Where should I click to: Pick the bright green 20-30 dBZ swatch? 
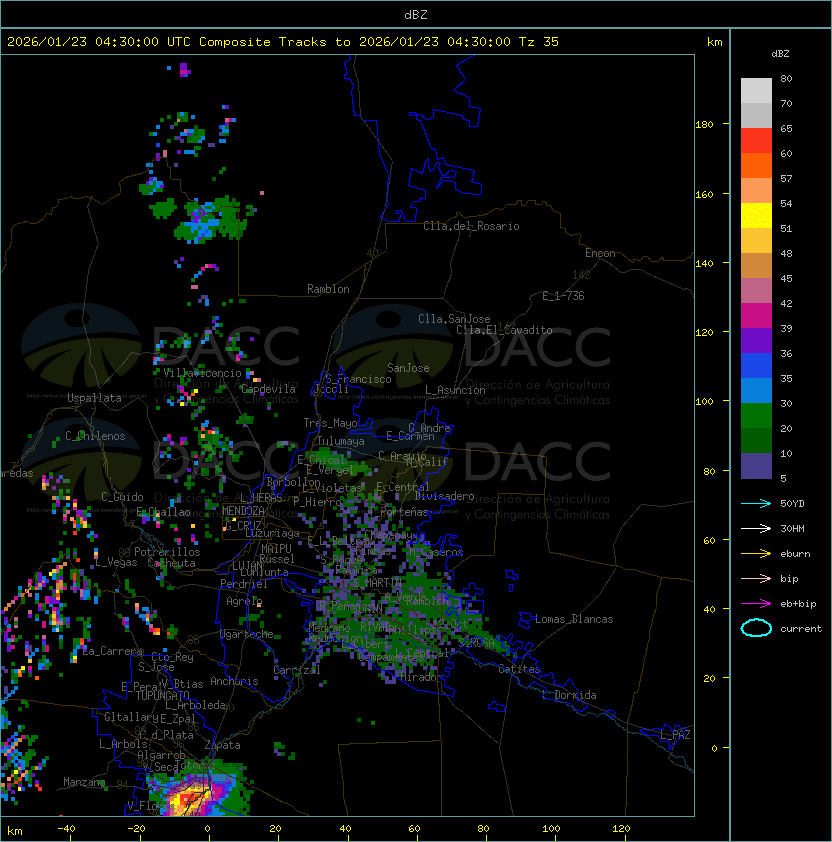click(x=756, y=416)
